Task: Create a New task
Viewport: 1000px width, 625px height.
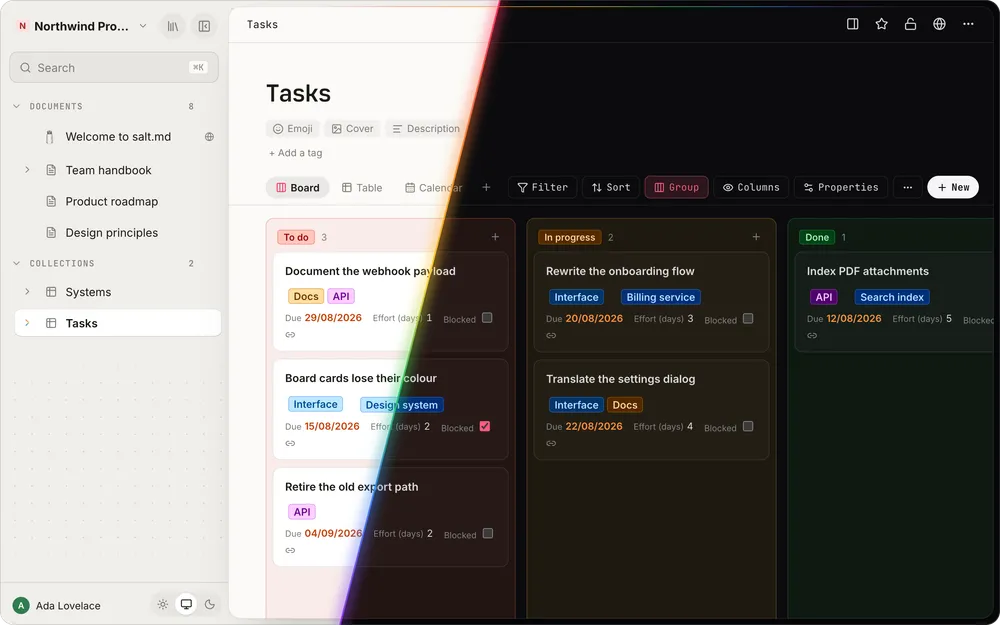Action: tap(953, 188)
